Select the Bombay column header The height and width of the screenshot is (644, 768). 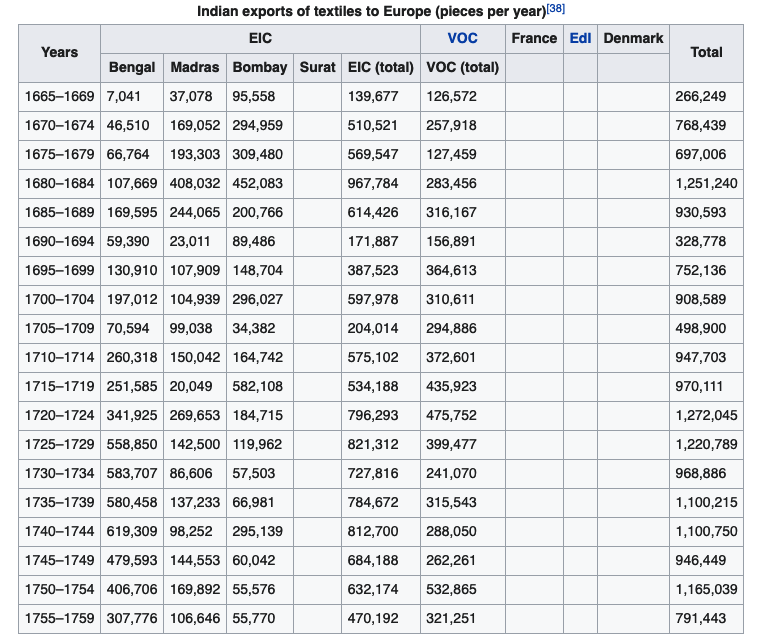tap(260, 67)
